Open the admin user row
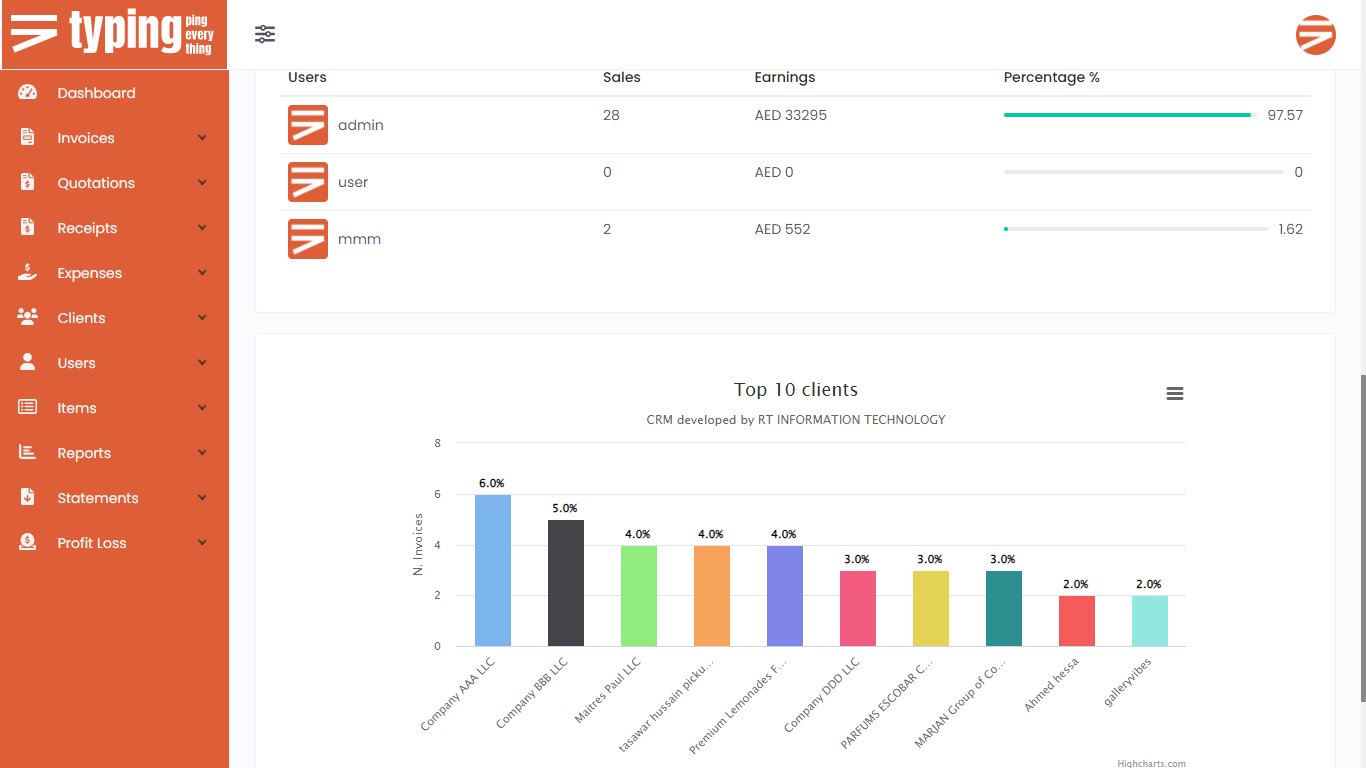 (360, 125)
